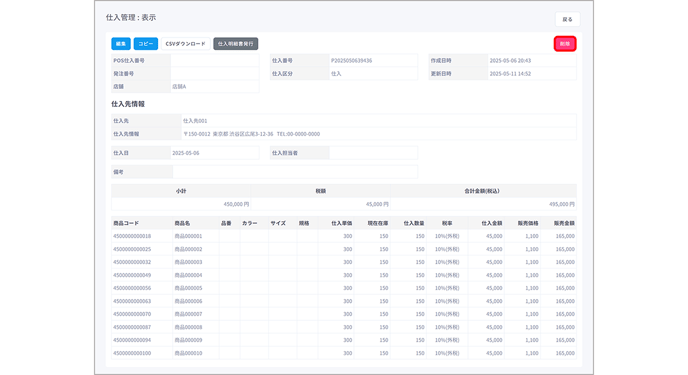Screen dimensions: 688x375
Task: Select total amount 495,000 円
Action: tap(562, 204)
